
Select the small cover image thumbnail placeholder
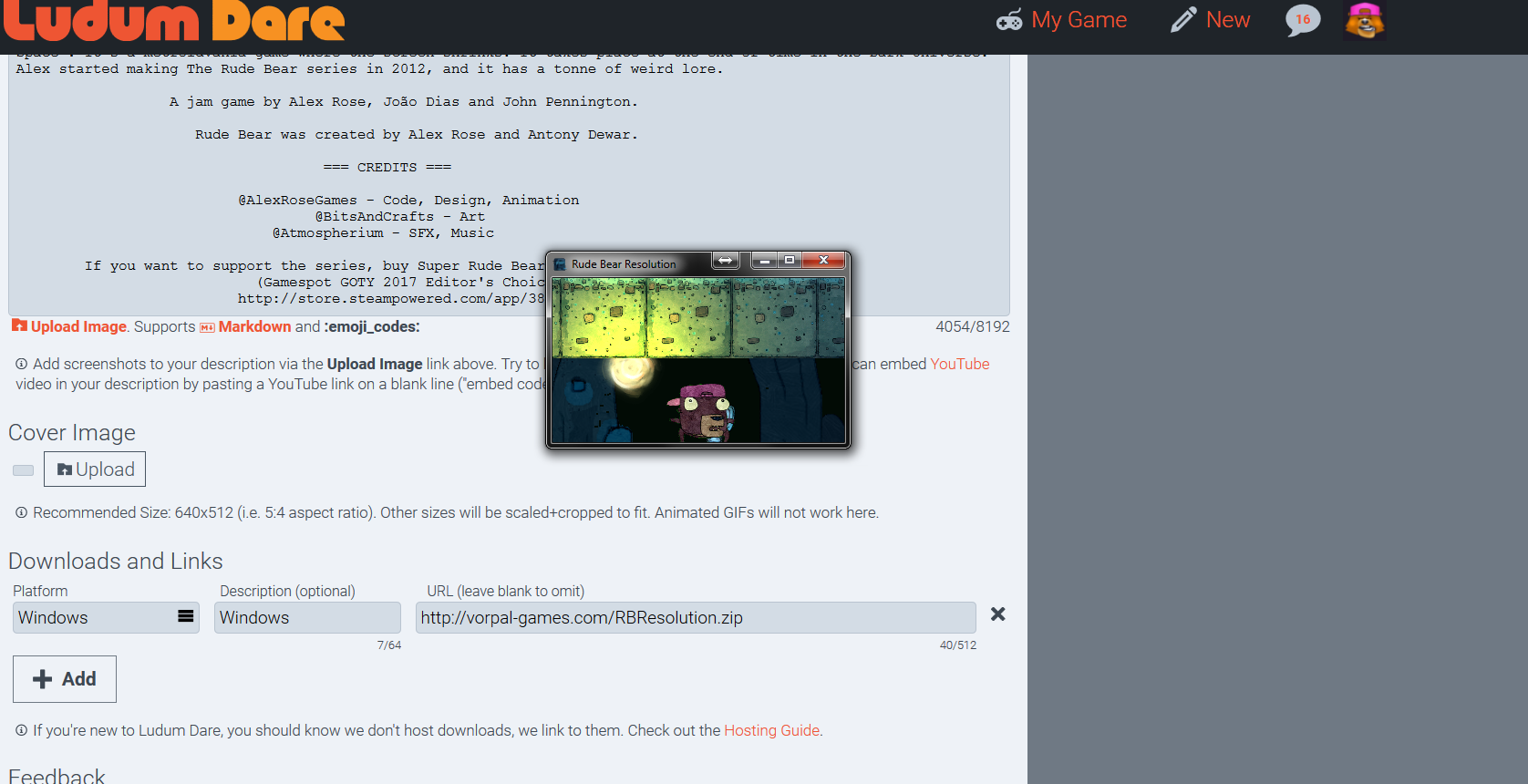point(24,470)
